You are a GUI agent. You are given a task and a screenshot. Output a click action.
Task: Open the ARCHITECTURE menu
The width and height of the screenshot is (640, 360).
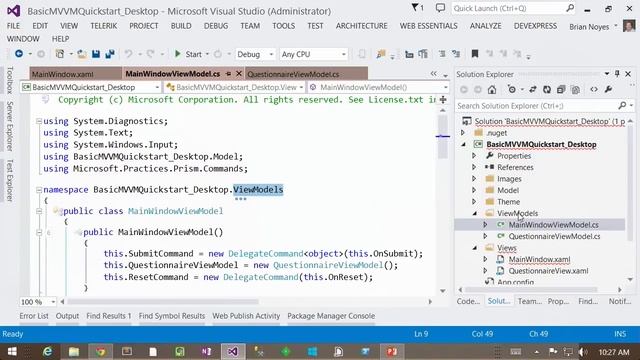click(x=361, y=26)
